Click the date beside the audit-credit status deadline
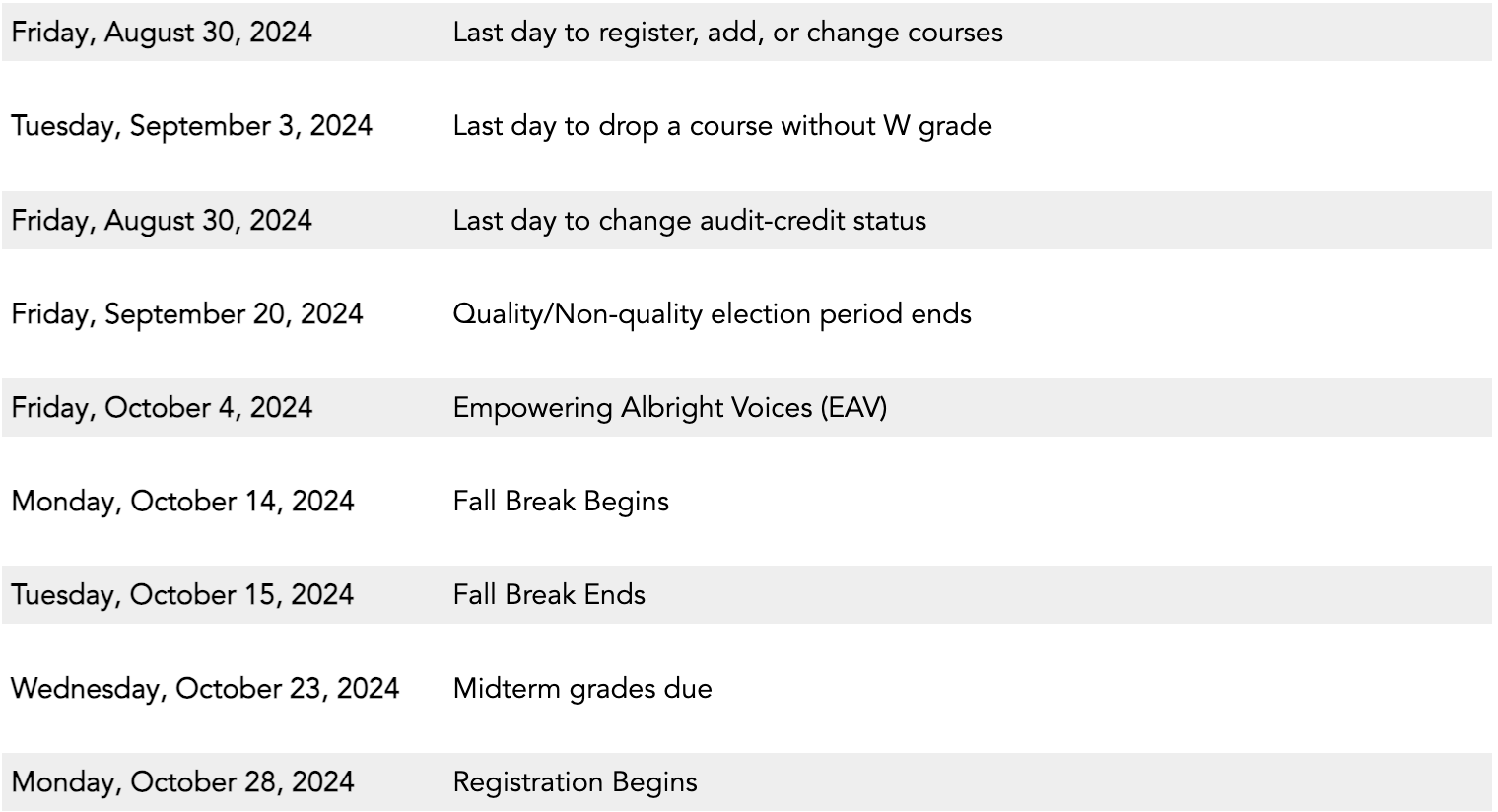This screenshot has width=1498, height=812. click(x=162, y=220)
